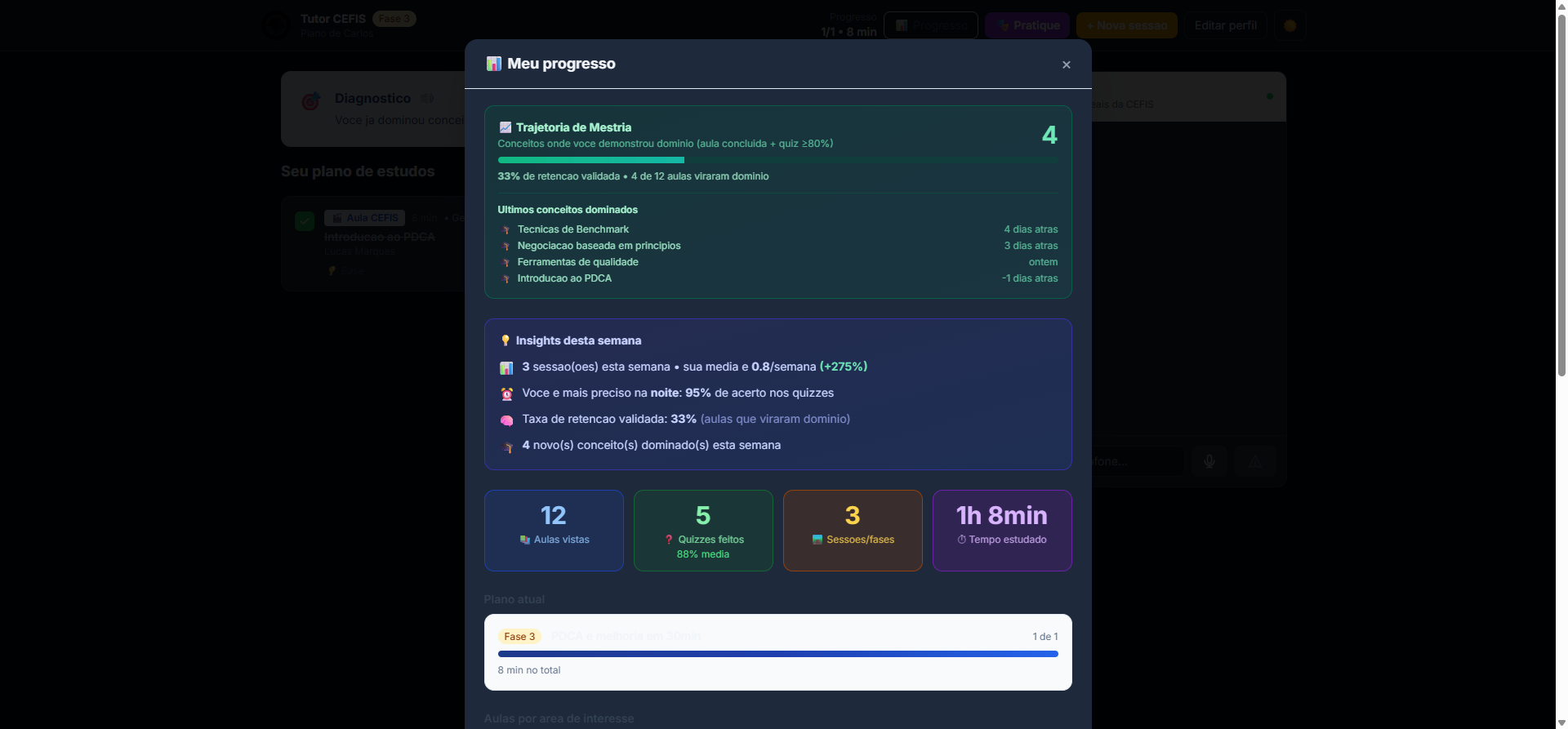Click the Trajetoria de Mestria progress bar
Viewport: 1568px width, 729px height.
point(778,160)
